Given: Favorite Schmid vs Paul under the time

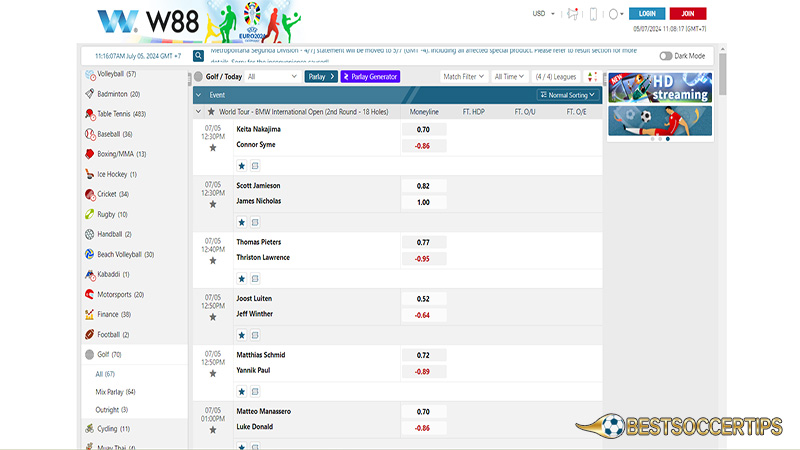Looking at the screenshot, I should [x=213, y=374].
